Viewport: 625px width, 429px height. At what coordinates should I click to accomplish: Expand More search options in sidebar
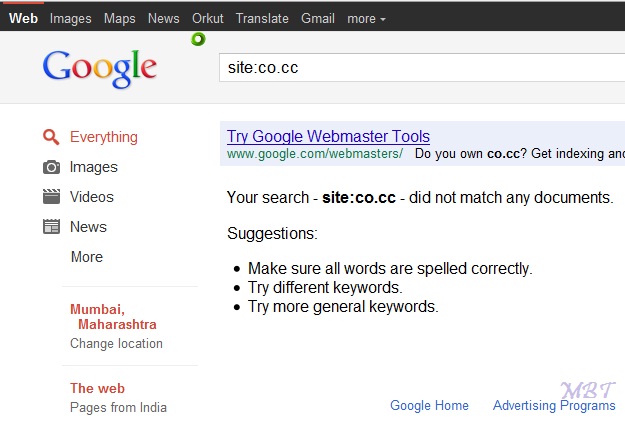pos(87,257)
